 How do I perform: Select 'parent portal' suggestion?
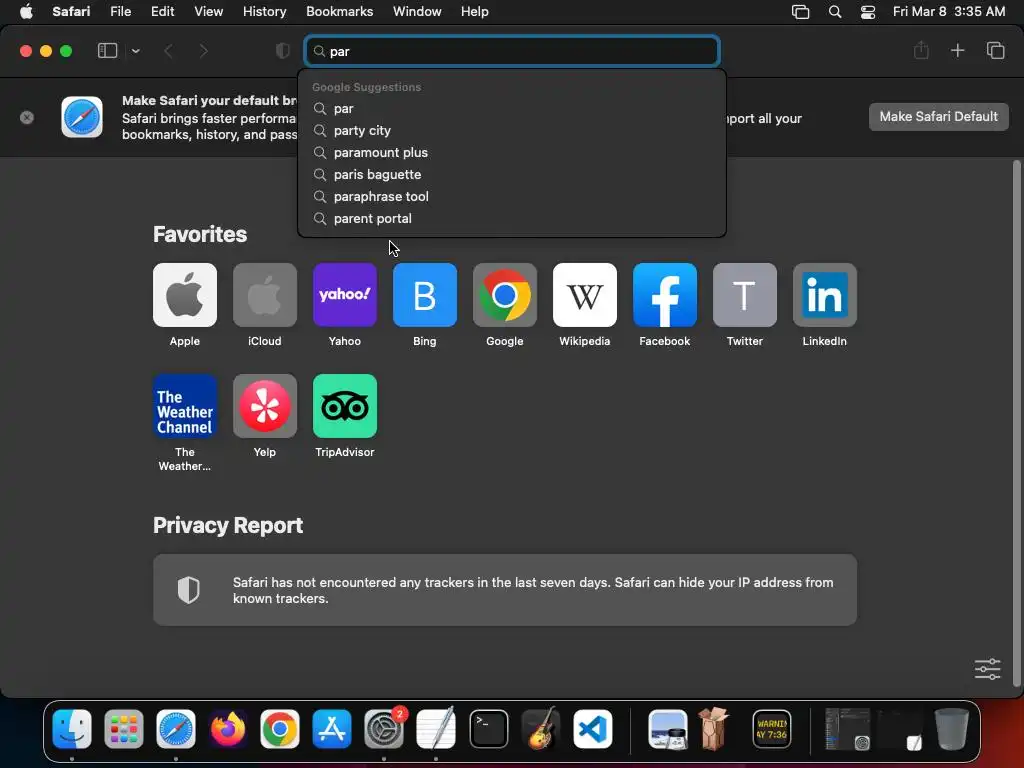512,219
